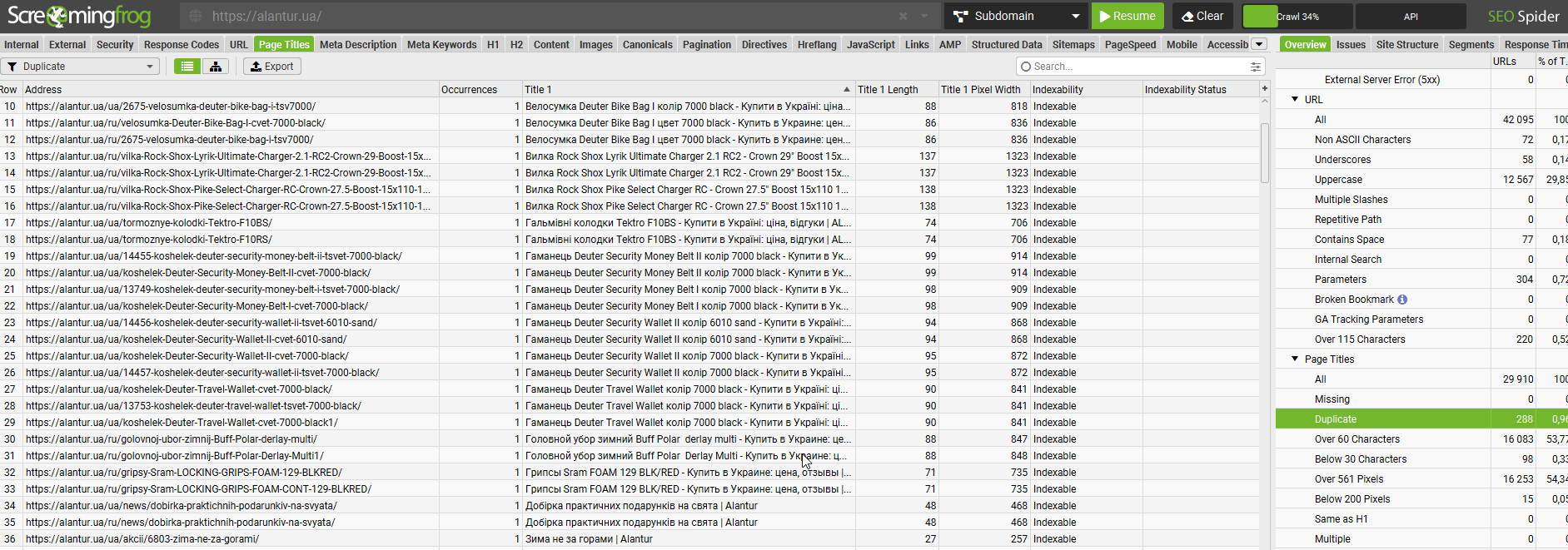1568x550 pixels.
Task: Click the Title 1 sort arrow
Action: point(847,89)
